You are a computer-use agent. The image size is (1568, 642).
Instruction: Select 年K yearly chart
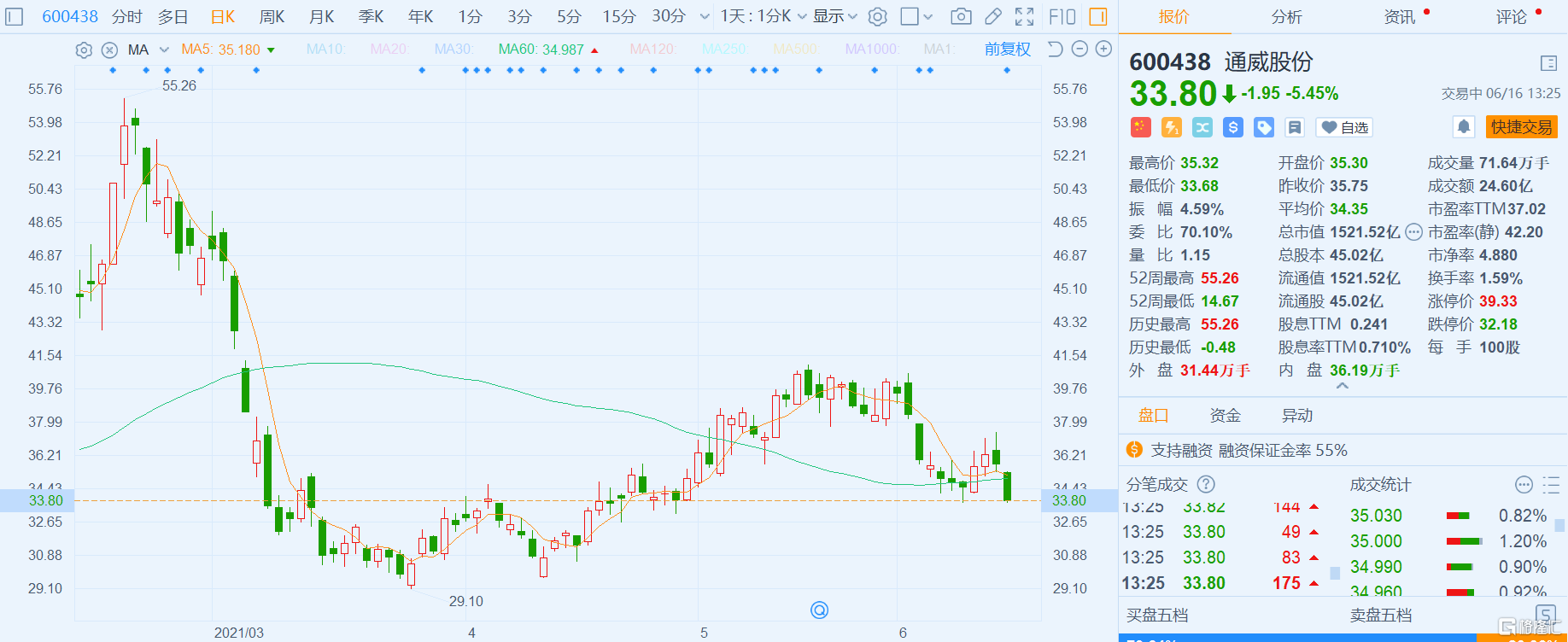pos(420,16)
